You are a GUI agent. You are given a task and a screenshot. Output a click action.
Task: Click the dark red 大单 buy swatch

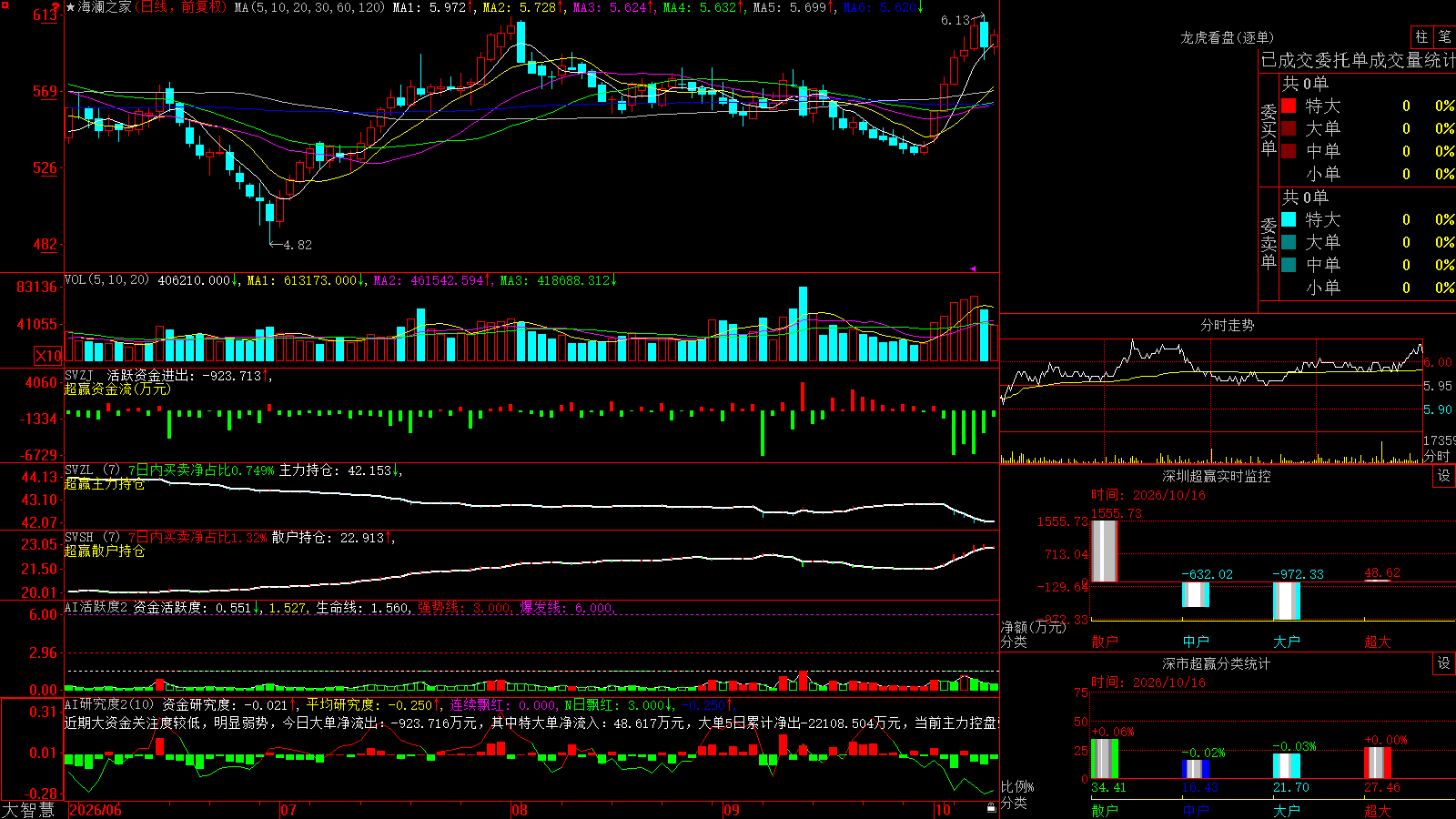[x=1289, y=128]
